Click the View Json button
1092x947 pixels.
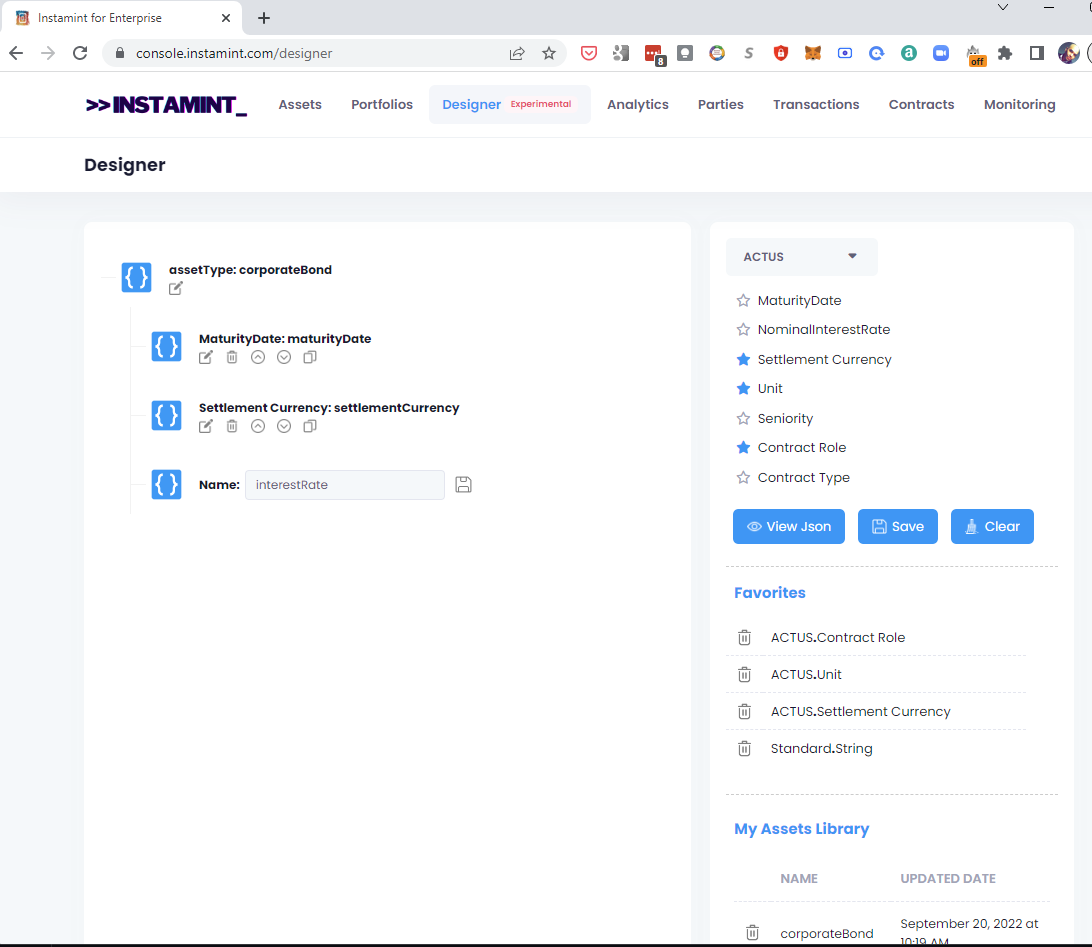(x=788, y=527)
